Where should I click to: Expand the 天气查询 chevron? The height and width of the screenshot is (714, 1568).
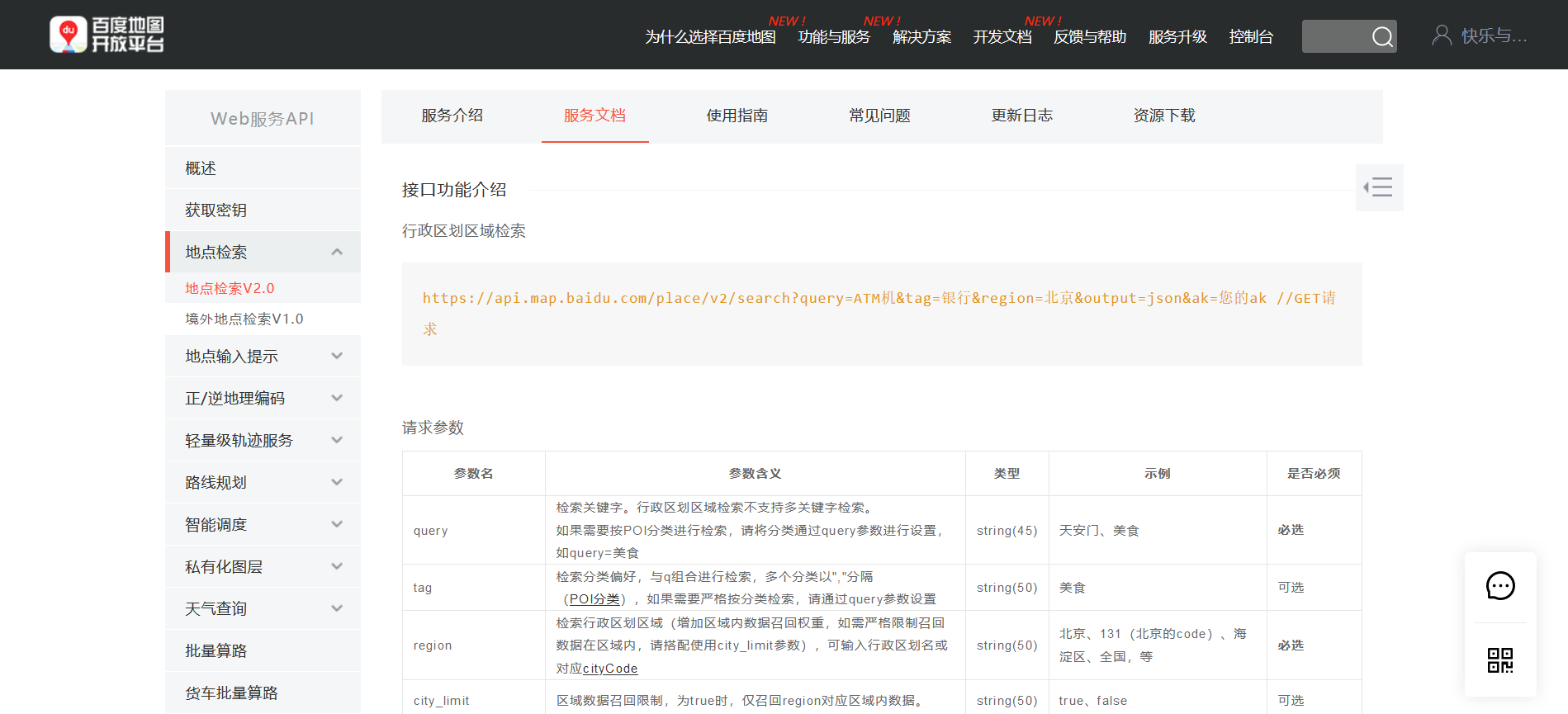point(337,608)
